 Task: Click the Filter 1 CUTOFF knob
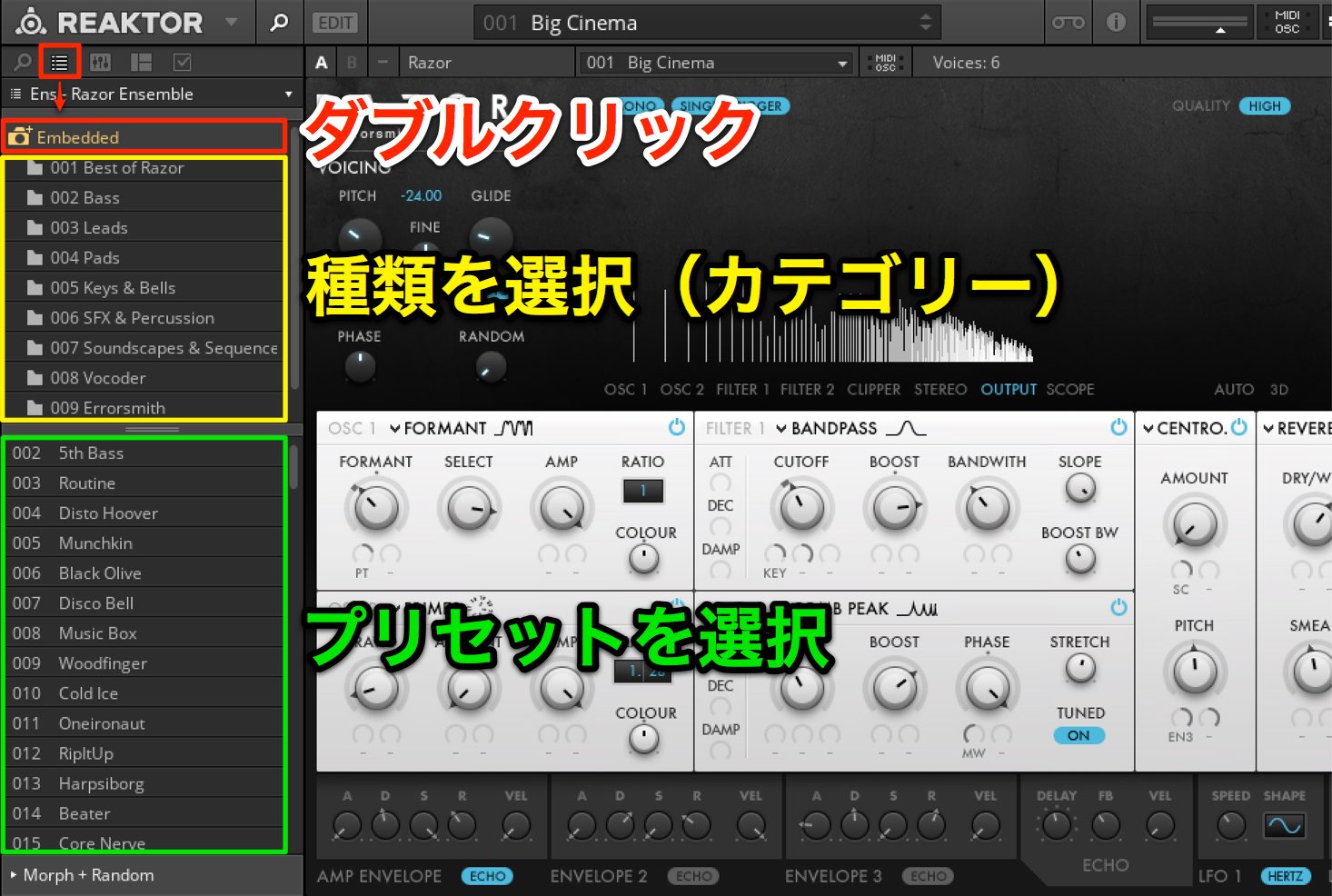pyautogui.click(x=800, y=507)
